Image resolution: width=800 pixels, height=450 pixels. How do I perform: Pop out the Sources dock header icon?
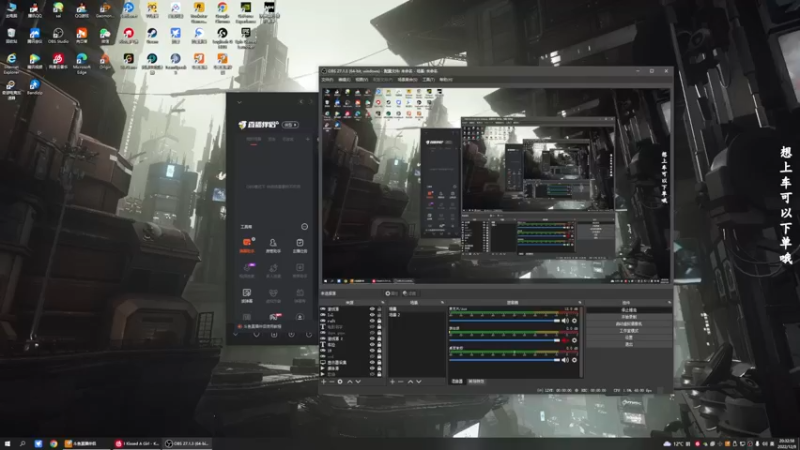382,303
